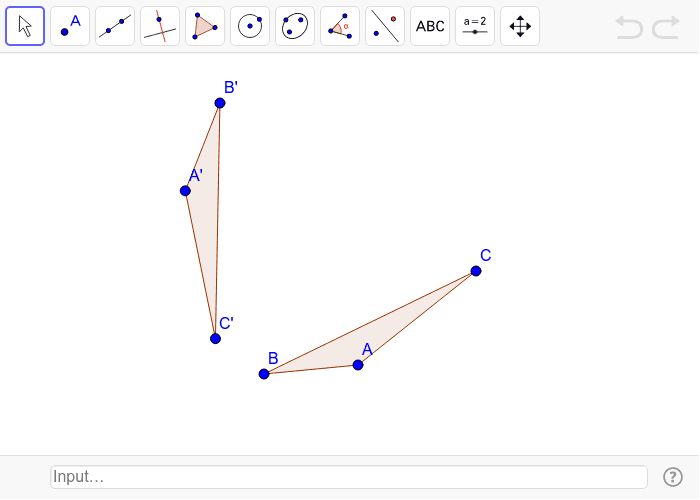Select segment BC of the lower triangle
Image resolution: width=700 pixels, height=500 pixels.
[370, 322]
